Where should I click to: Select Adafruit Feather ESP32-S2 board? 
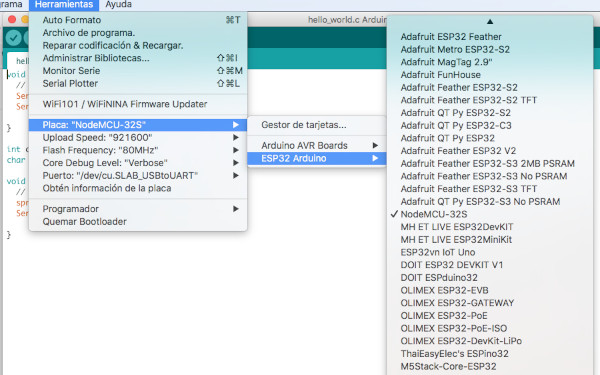point(490,87)
